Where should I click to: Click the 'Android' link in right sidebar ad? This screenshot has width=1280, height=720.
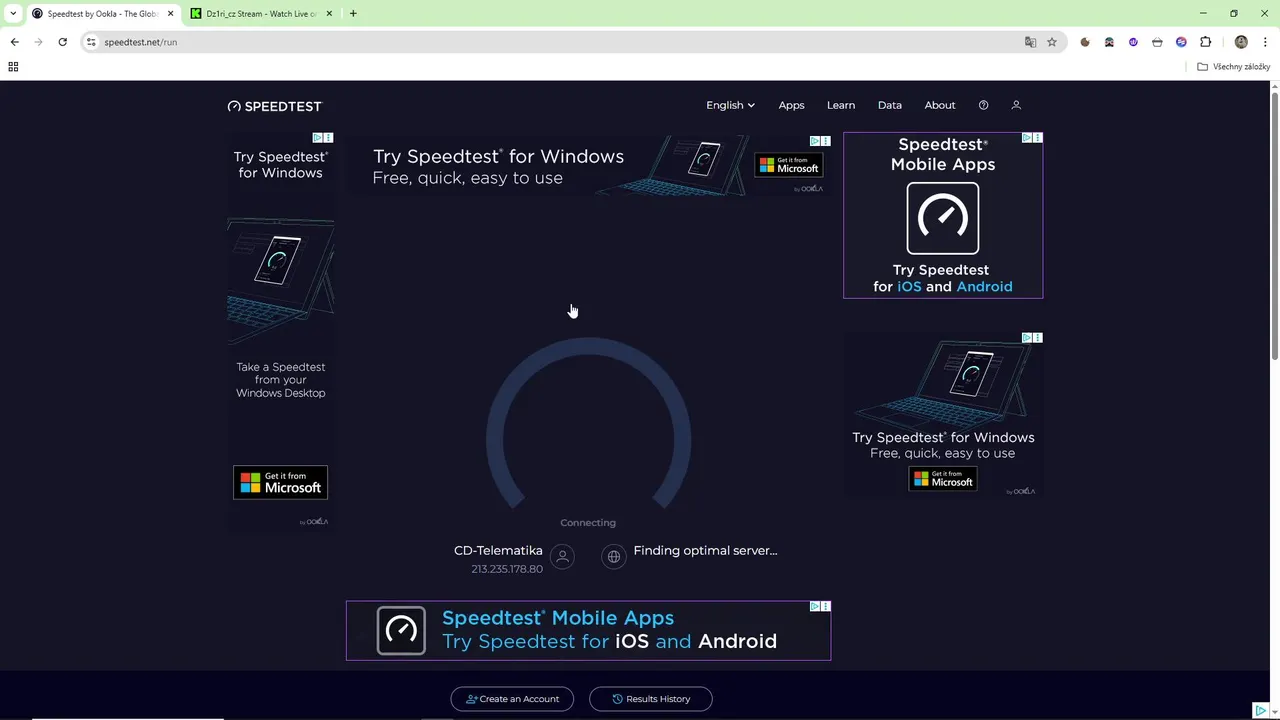[x=984, y=287]
